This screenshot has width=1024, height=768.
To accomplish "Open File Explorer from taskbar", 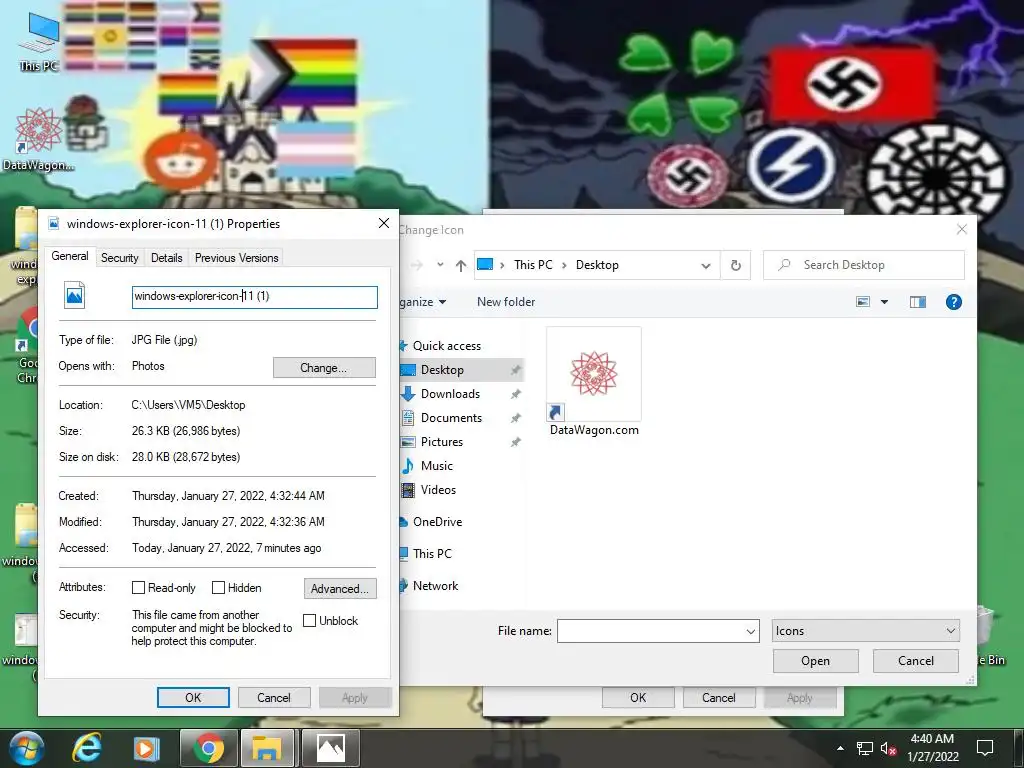I will click(266, 748).
